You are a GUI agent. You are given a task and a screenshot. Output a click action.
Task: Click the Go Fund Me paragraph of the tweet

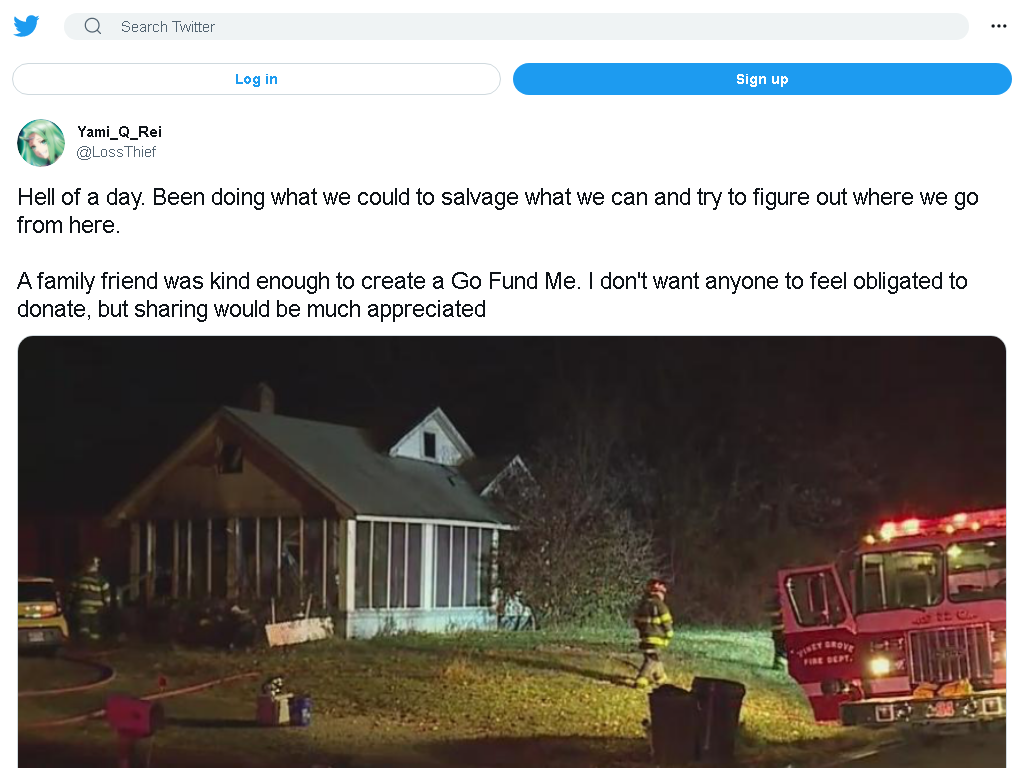pos(492,295)
